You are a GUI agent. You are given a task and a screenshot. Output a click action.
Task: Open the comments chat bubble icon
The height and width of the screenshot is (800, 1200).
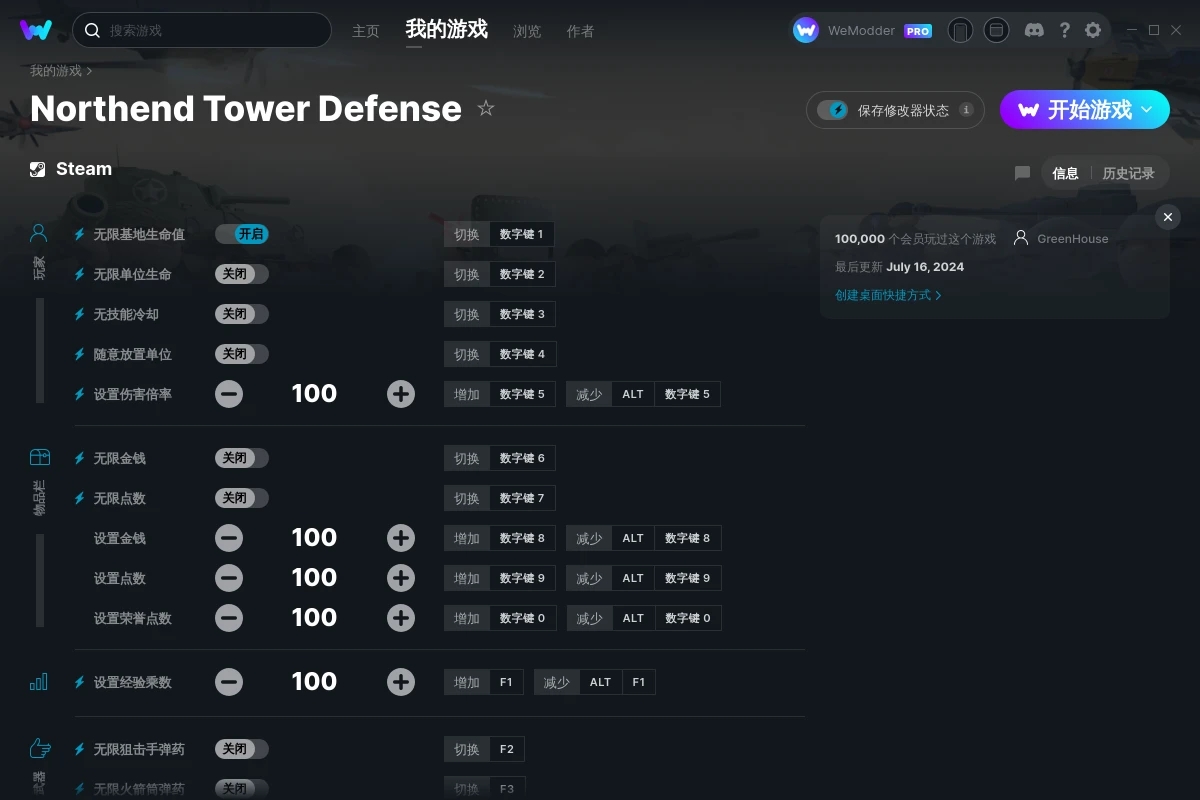1022,173
